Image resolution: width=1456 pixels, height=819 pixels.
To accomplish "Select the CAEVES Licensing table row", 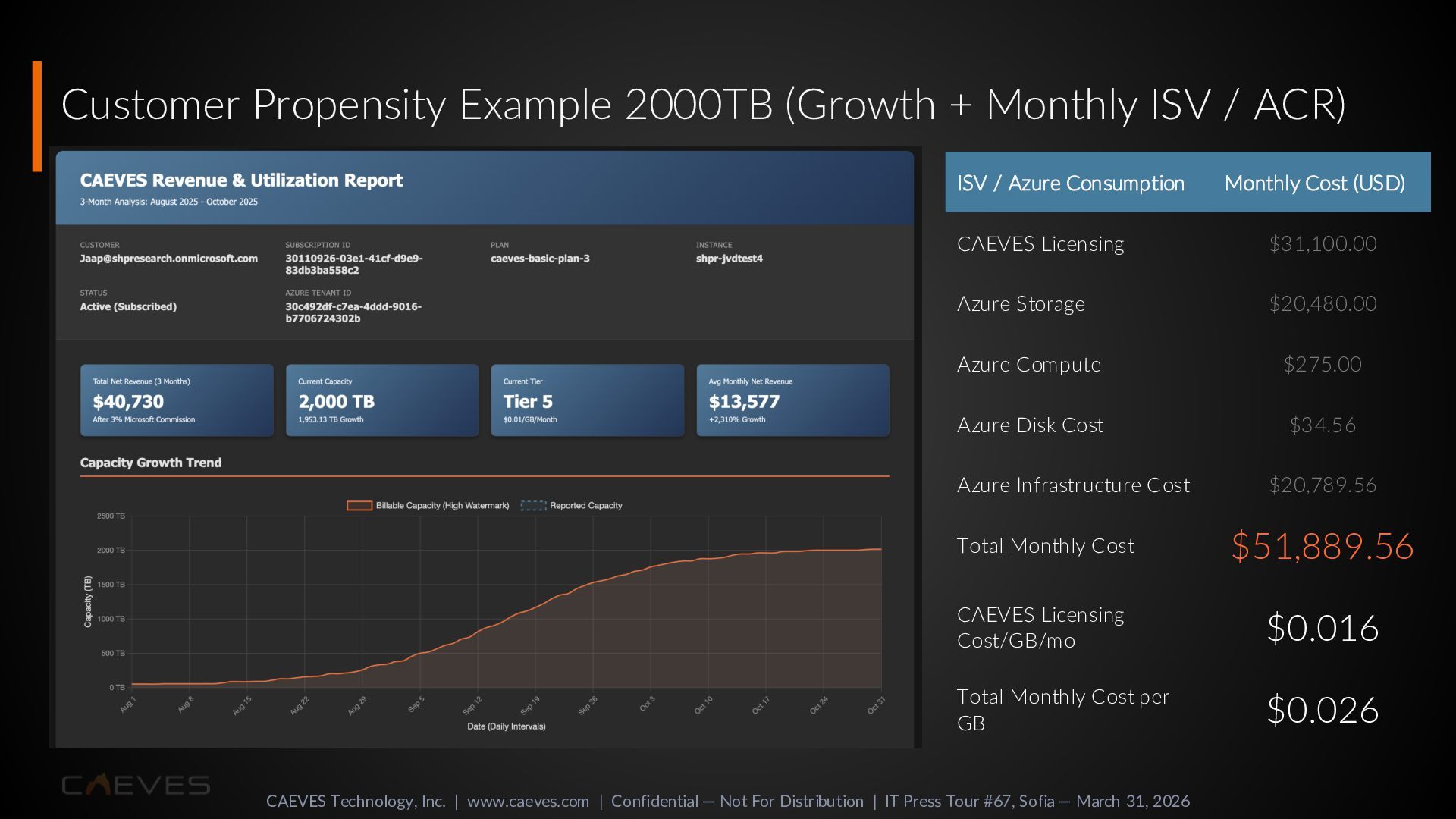I will [x=1040, y=244].
